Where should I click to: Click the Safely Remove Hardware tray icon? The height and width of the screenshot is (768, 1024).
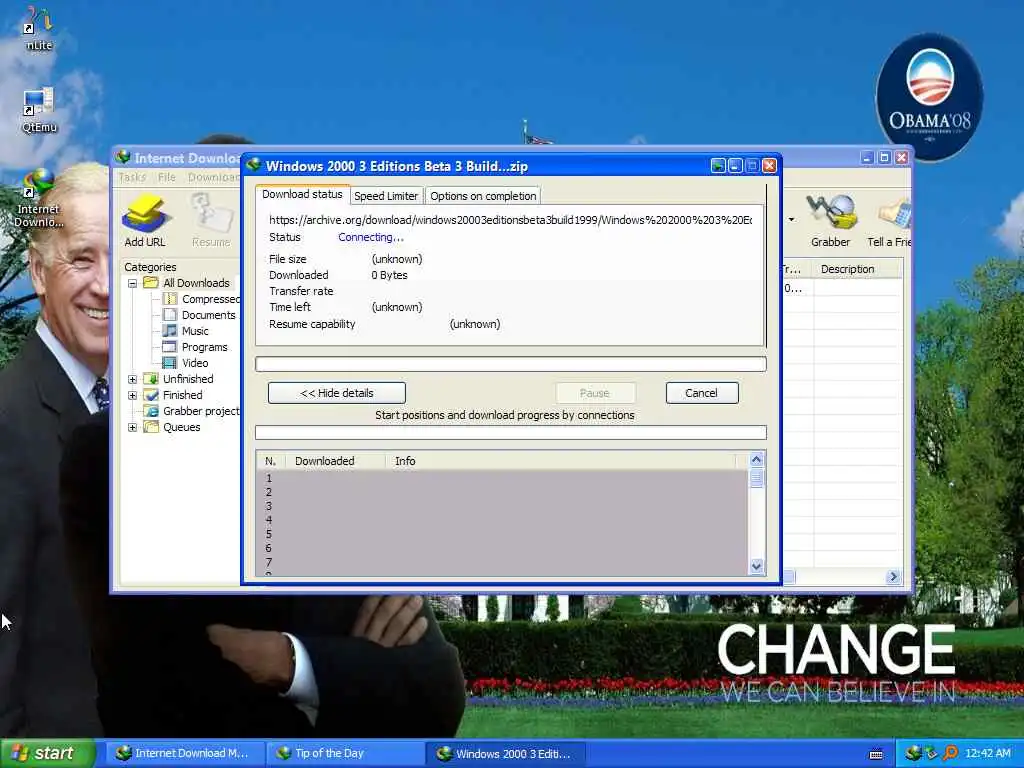click(932, 753)
